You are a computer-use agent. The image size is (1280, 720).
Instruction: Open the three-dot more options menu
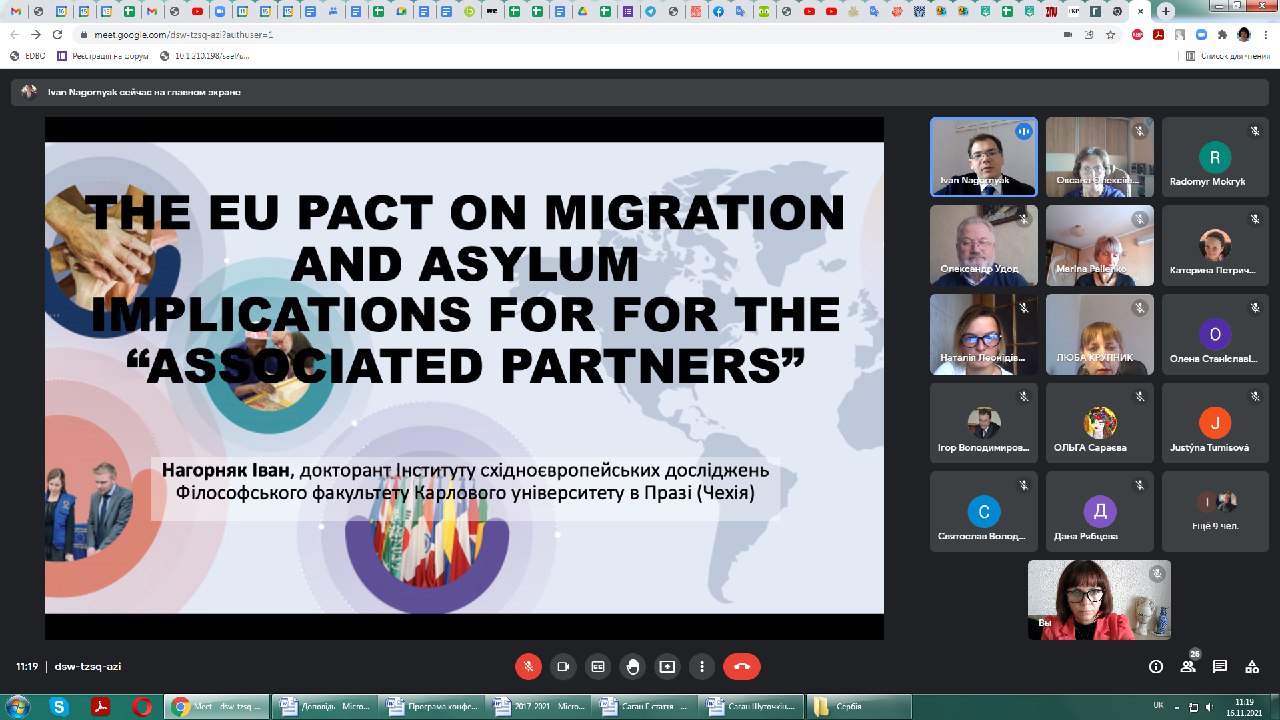tap(702, 667)
